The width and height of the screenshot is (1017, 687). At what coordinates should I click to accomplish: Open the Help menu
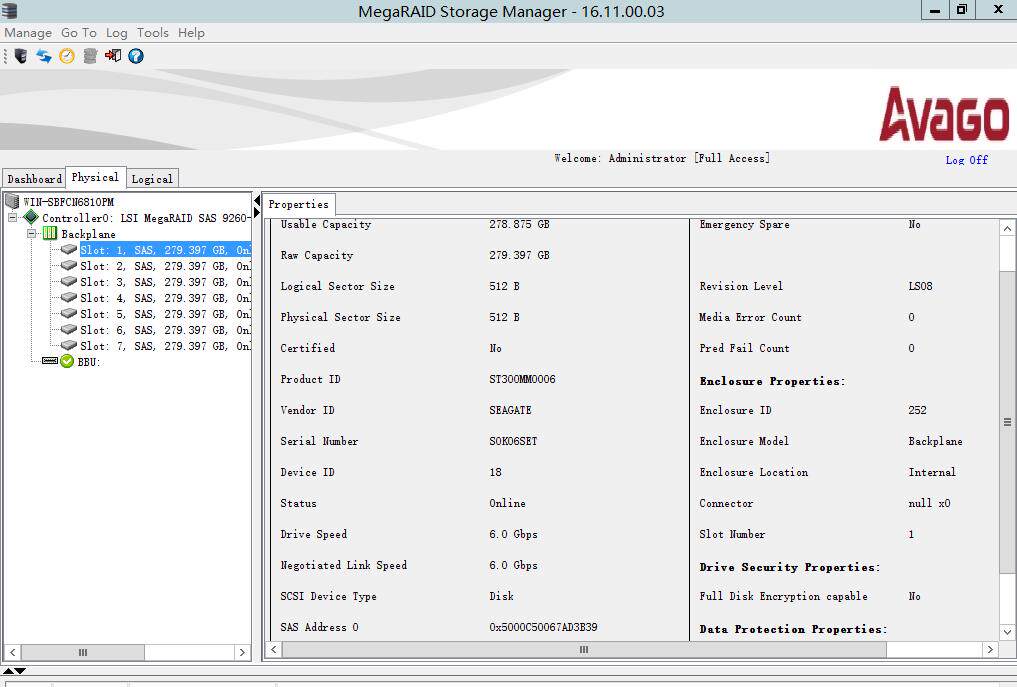coord(191,32)
